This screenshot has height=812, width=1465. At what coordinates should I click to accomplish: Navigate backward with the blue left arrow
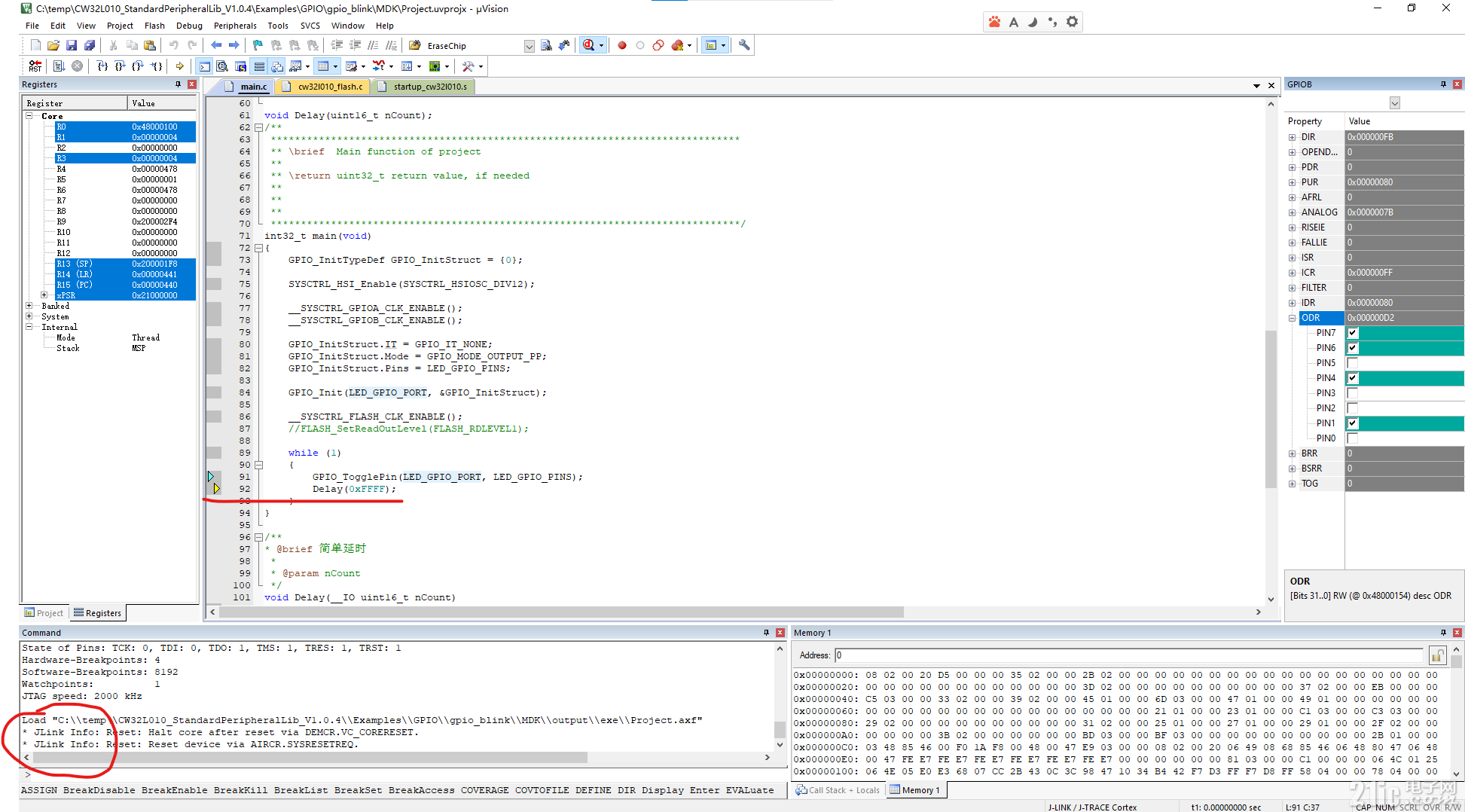coord(216,46)
